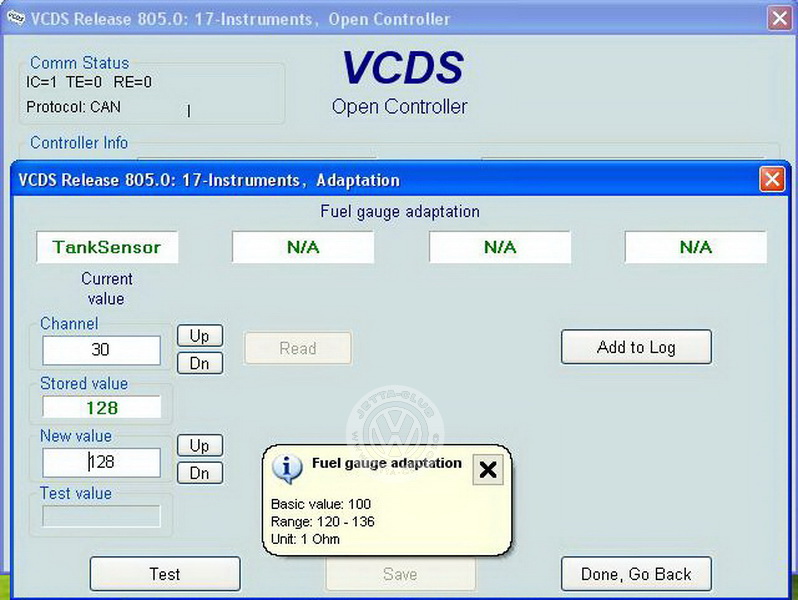Viewport: 798px width, 600px height.
Task: Click the 'Unit: 1 Ohm' line
Action: (x=305, y=539)
